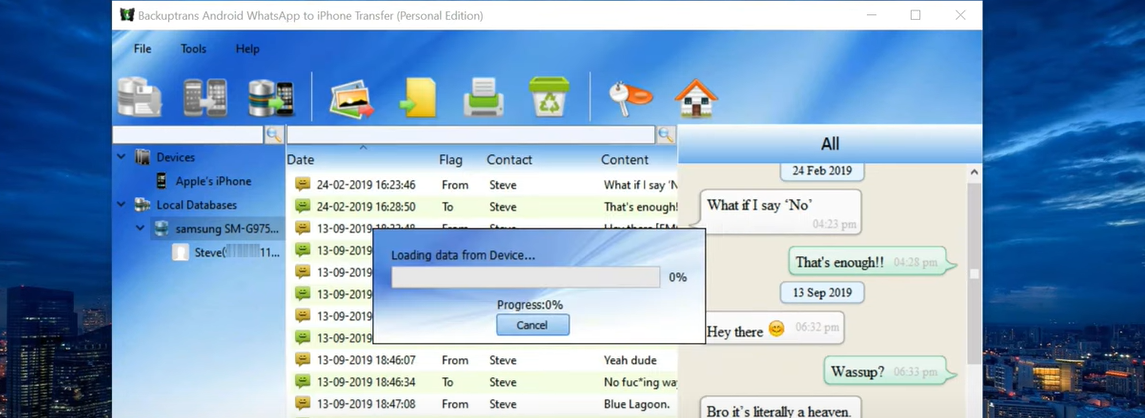Collapse the Local Databases node
Viewport: 1145px width, 418px height.
pos(120,205)
